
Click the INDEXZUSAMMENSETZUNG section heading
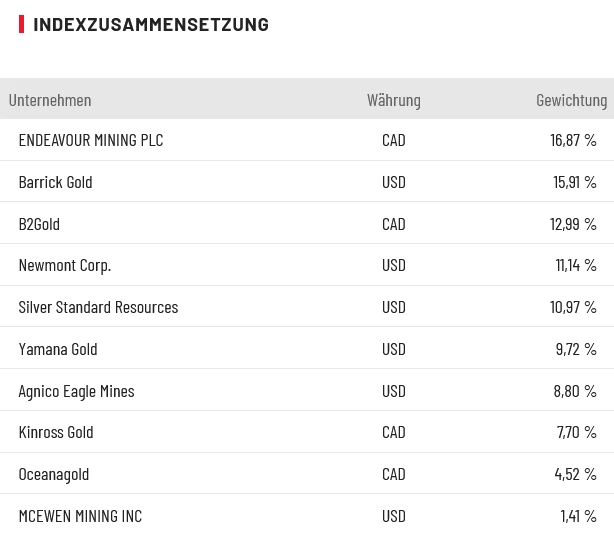point(151,24)
